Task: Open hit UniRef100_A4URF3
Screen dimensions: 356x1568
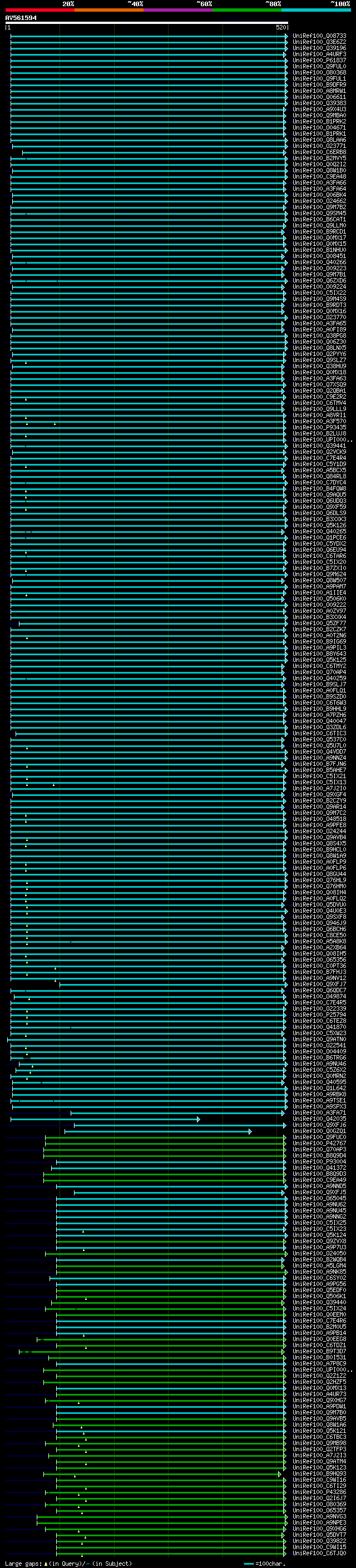Action: tap(319, 54)
